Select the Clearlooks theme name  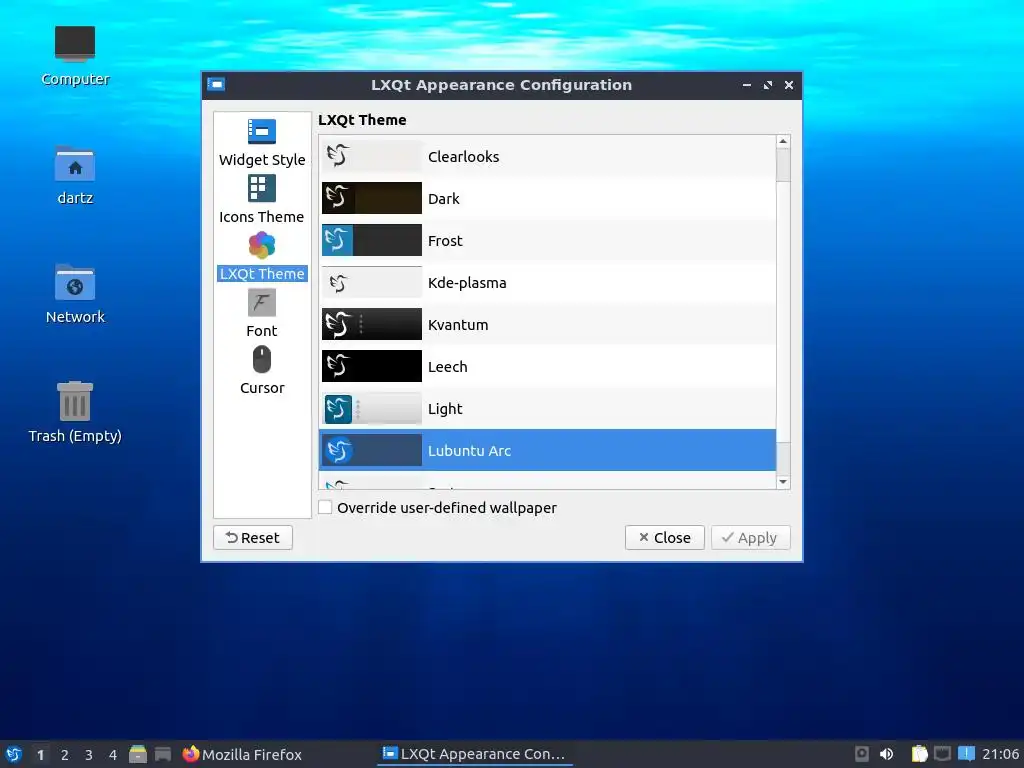point(463,157)
